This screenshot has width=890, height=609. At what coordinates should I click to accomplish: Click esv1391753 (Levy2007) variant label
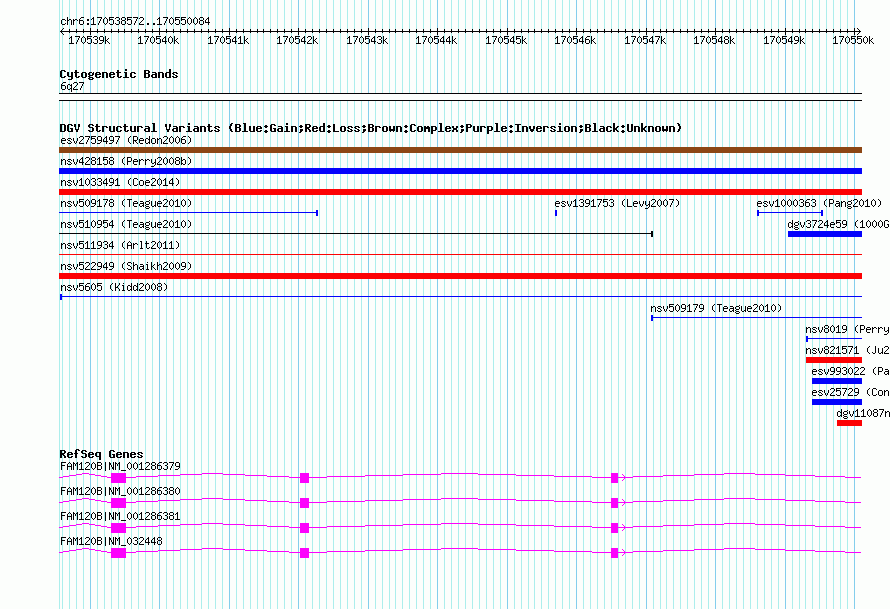pos(617,203)
